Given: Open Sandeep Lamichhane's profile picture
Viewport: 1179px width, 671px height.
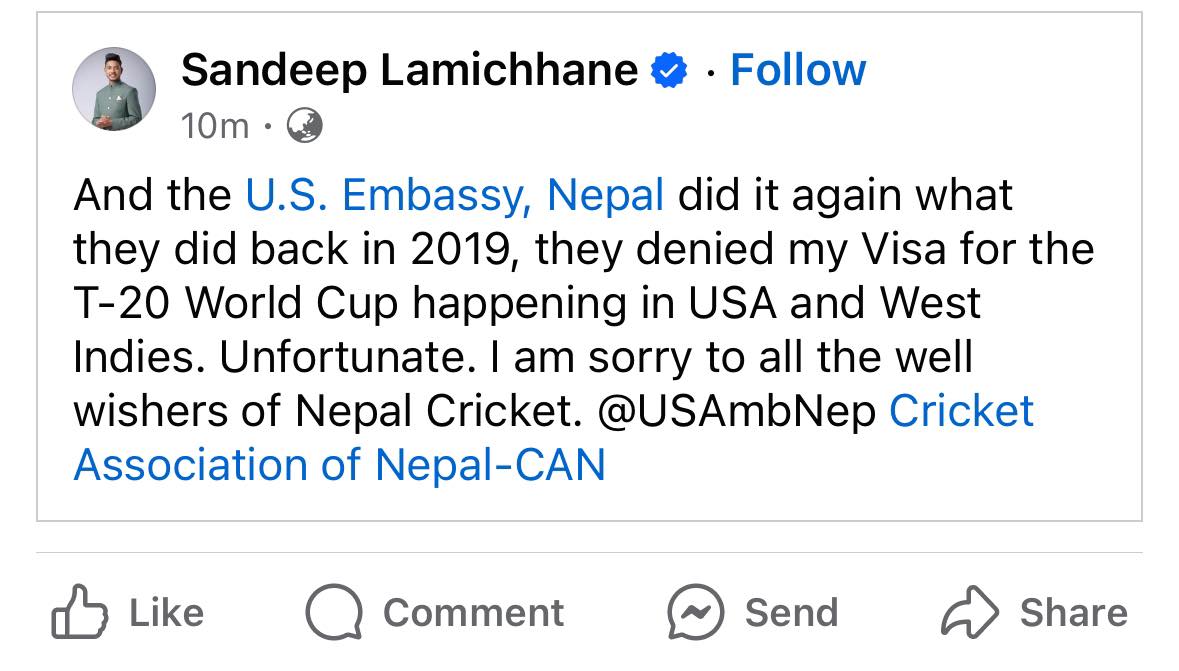Looking at the screenshot, I should tap(114, 88).
